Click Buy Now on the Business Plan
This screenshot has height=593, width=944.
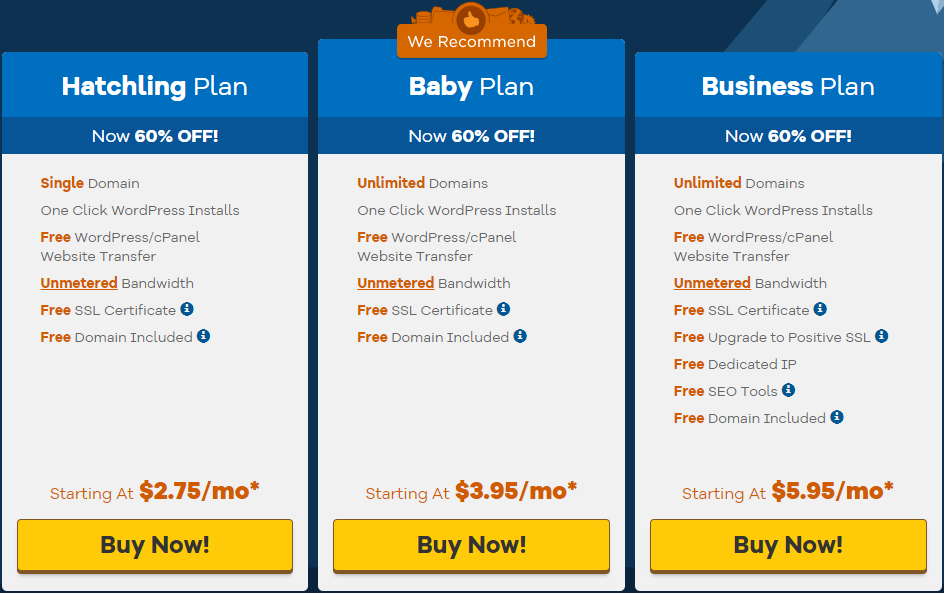click(x=788, y=545)
